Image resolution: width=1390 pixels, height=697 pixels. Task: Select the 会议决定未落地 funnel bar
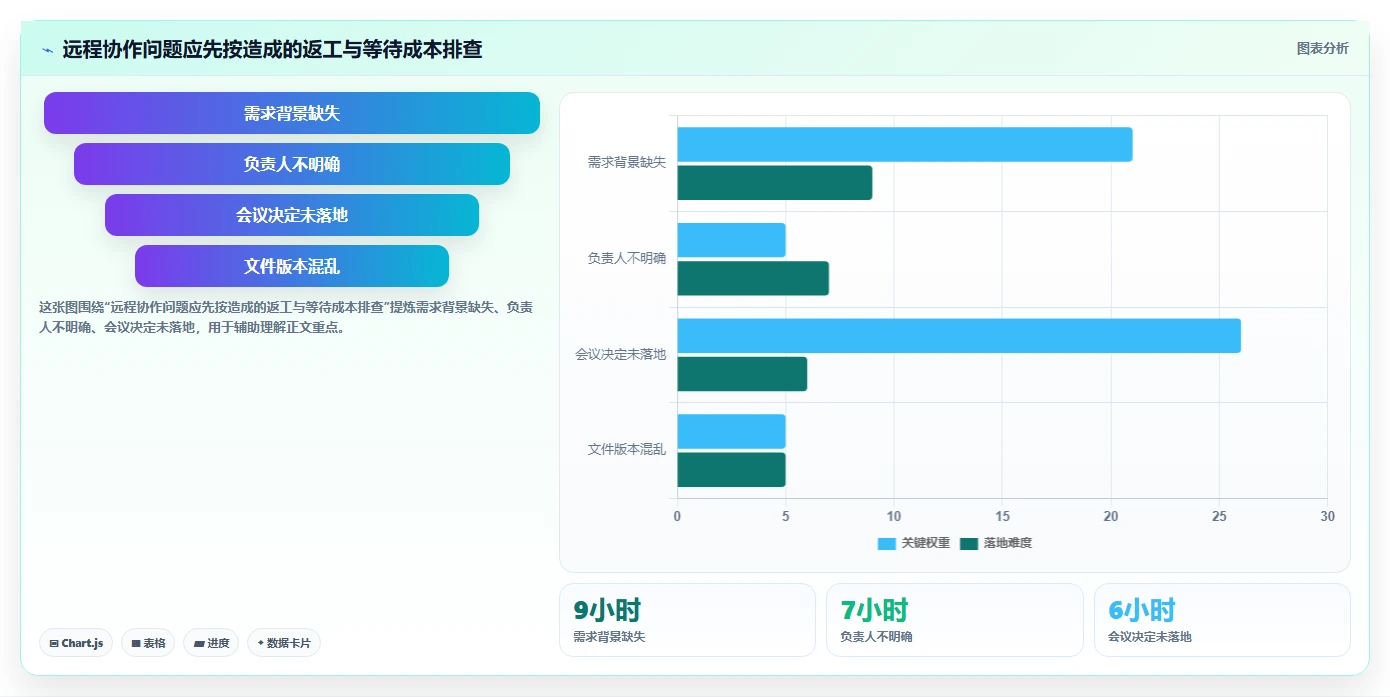[292, 215]
